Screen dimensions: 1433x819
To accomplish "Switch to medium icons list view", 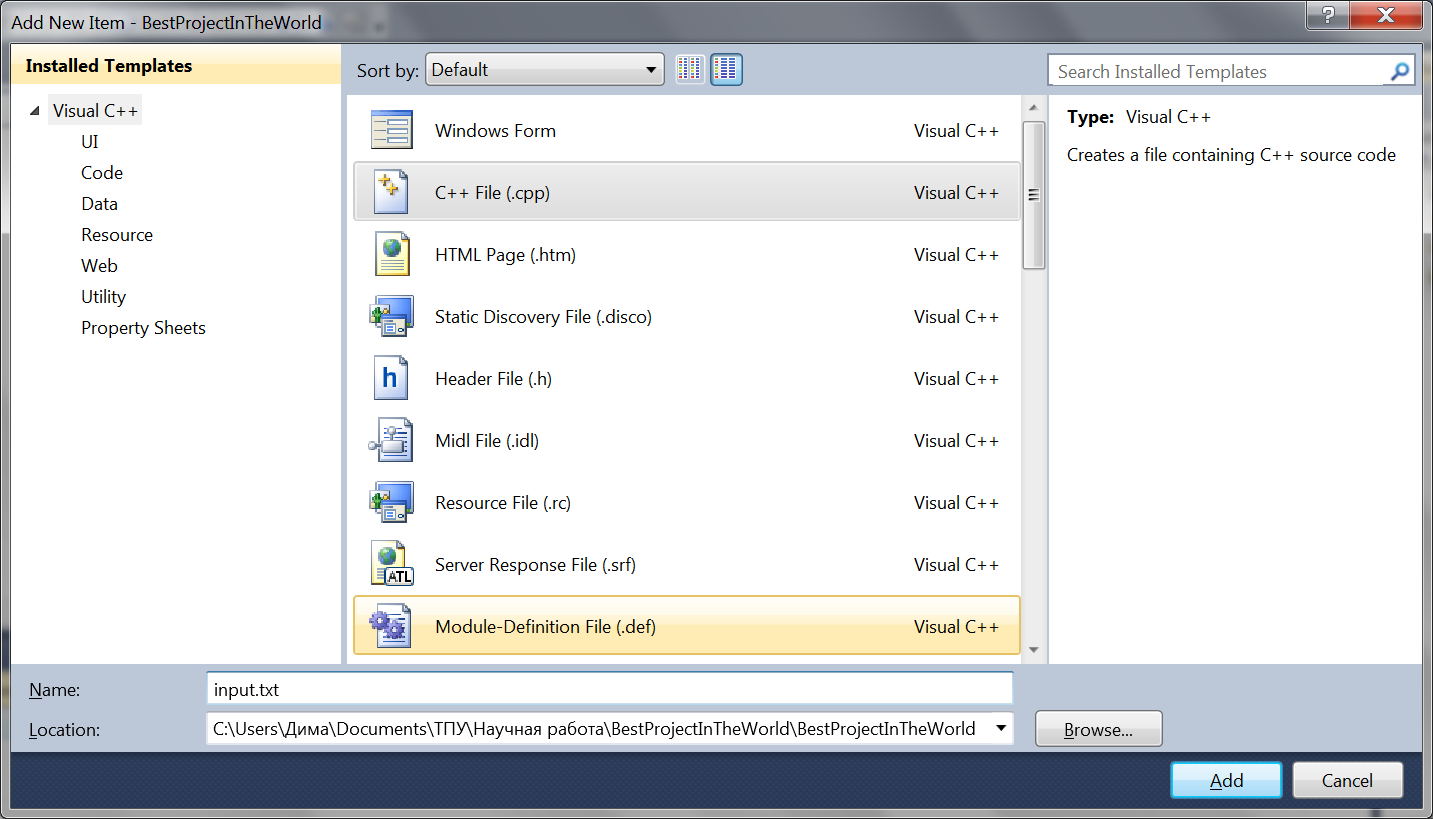I will click(727, 69).
